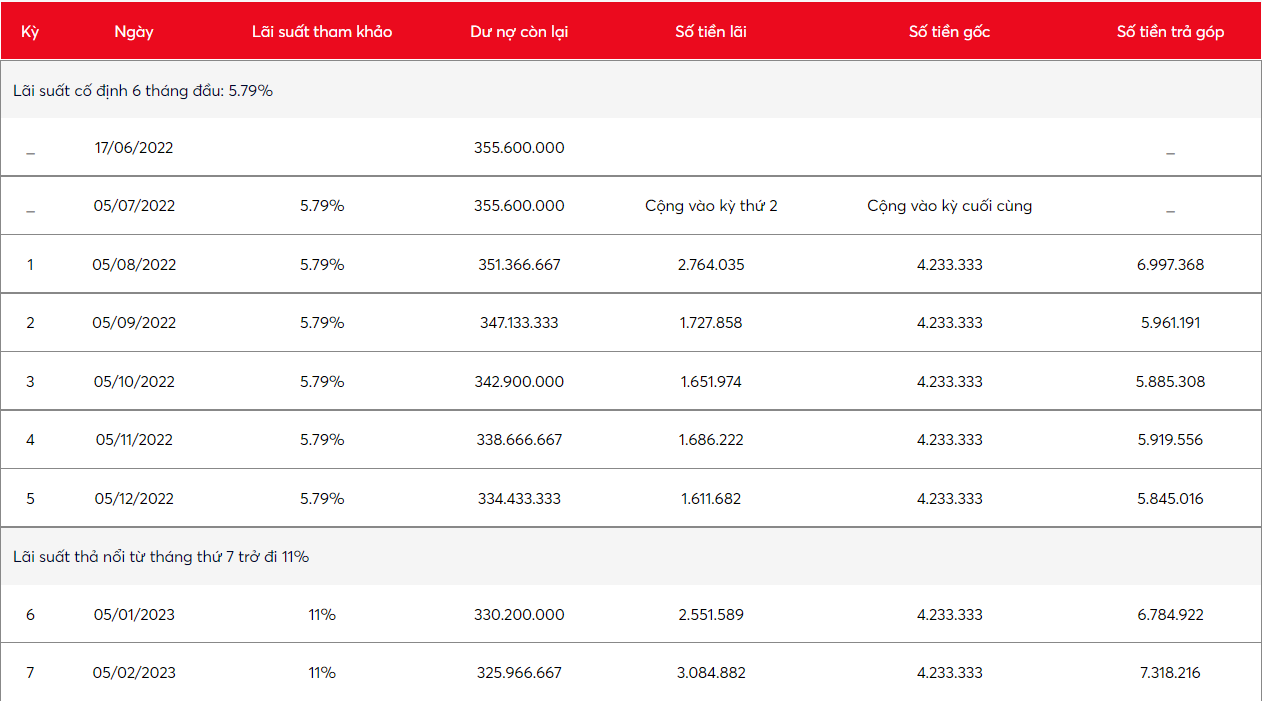Click the "Kỳ" column header
Image resolution: width=1262 pixels, height=701 pixels.
[30, 31]
